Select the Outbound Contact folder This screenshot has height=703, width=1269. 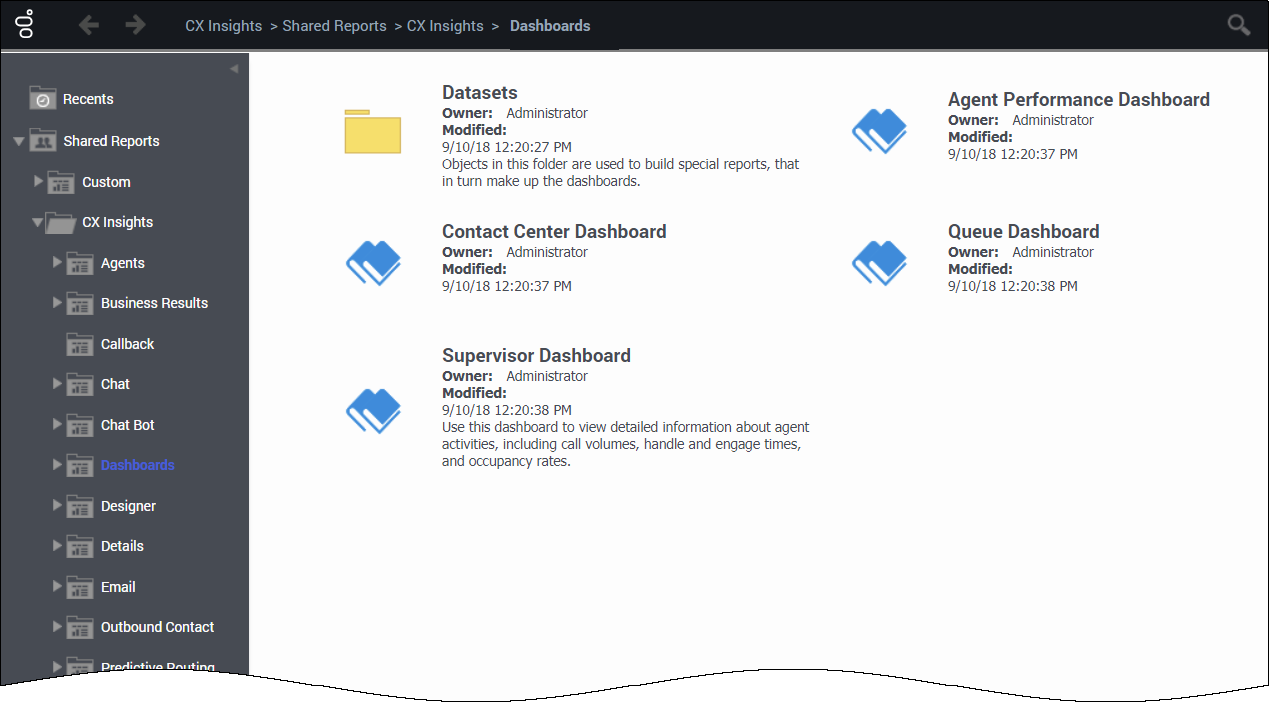pyautogui.click(x=157, y=627)
